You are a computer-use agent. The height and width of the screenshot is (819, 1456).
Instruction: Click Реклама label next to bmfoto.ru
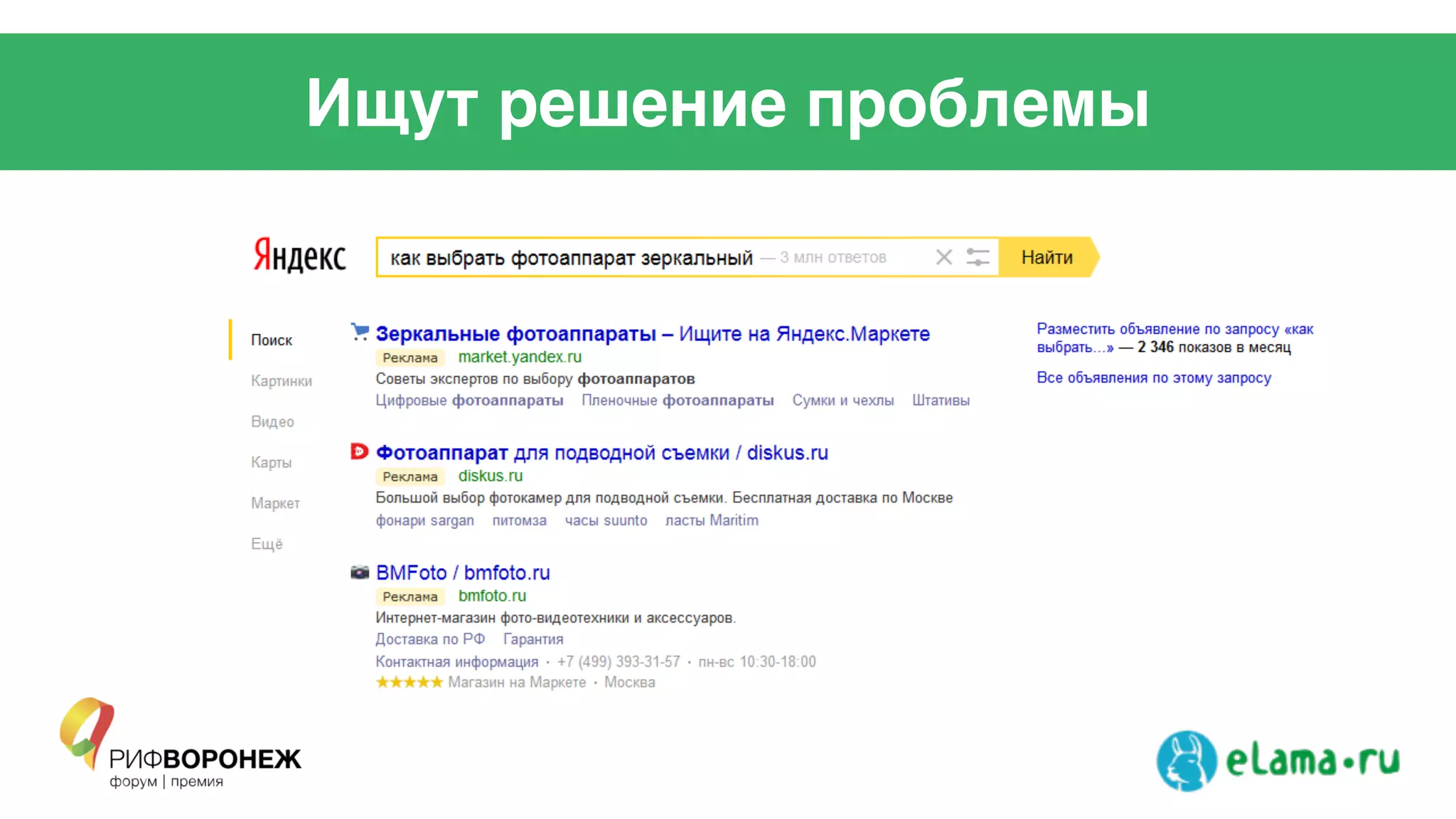(x=410, y=596)
